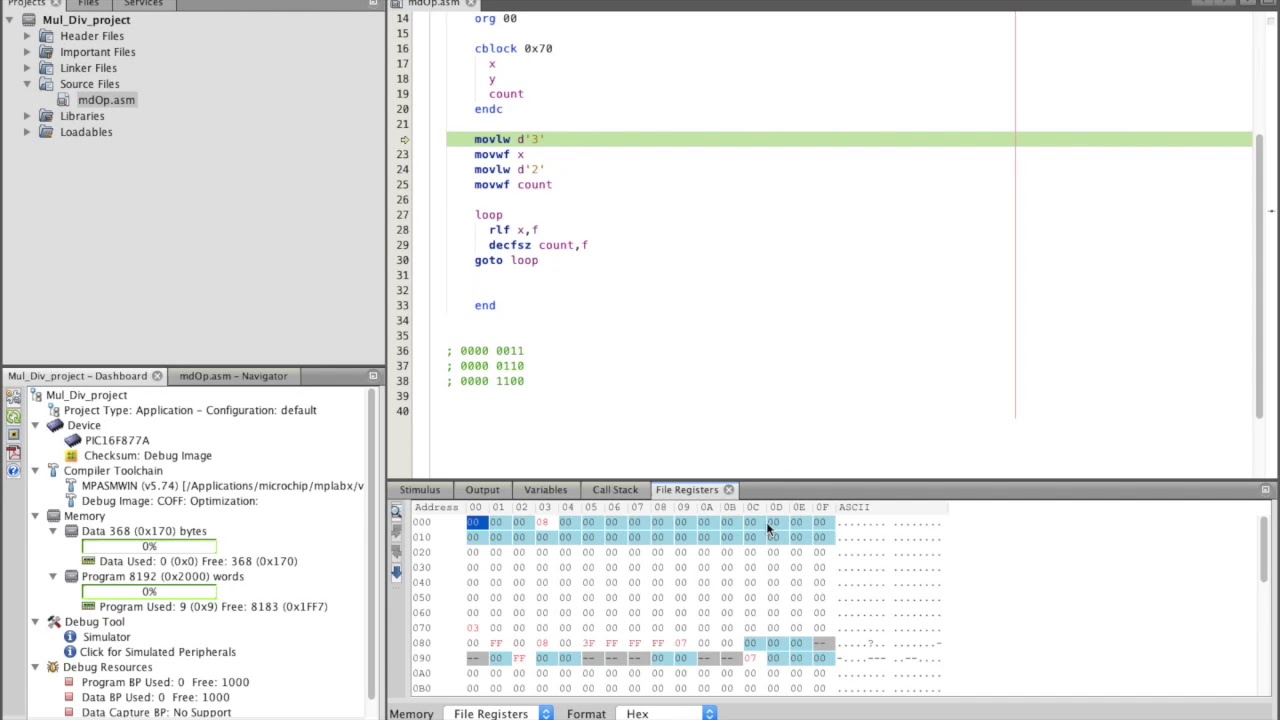Click the Address column header in File Registers
The height and width of the screenshot is (720, 1280).
click(436, 507)
